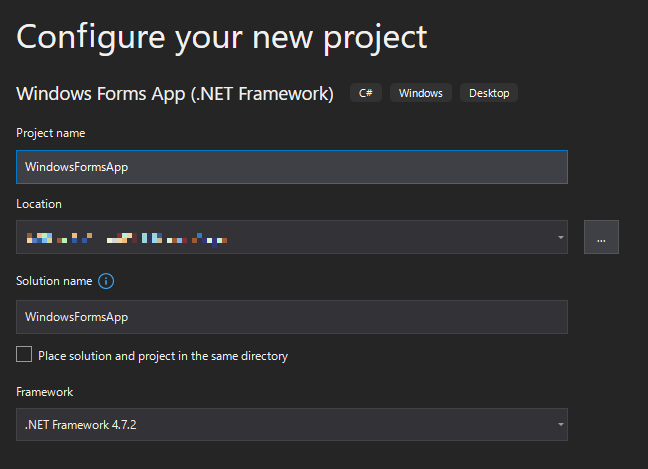
Task: Click the "Location" label
Action: (x=39, y=204)
